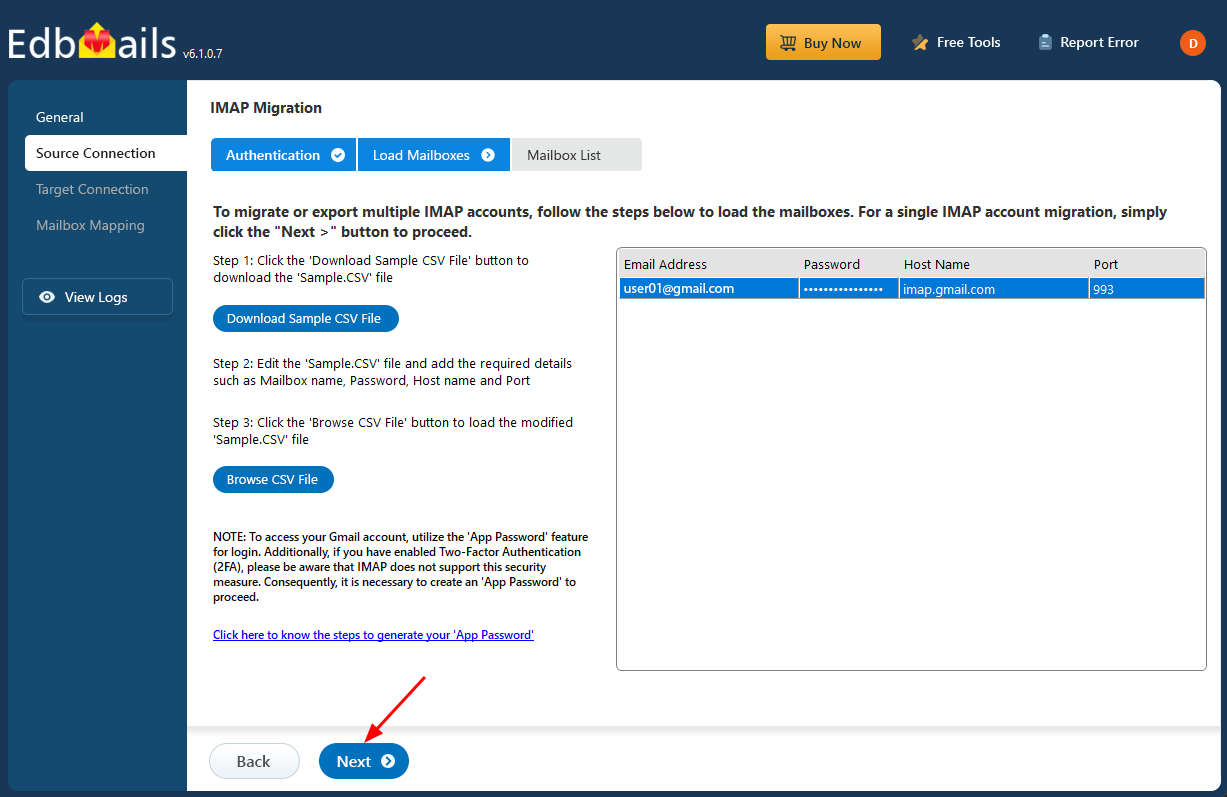Go Back to the previous step
Image resolution: width=1227 pixels, height=797 pixels.
coord(253,762)
